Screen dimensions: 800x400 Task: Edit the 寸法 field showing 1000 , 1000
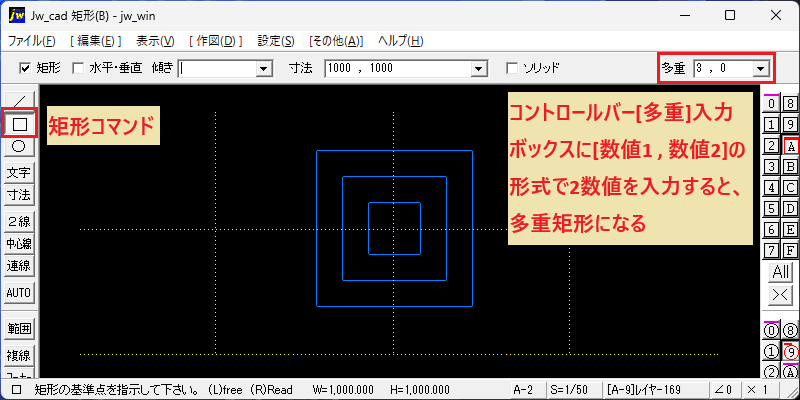[398, 68]
